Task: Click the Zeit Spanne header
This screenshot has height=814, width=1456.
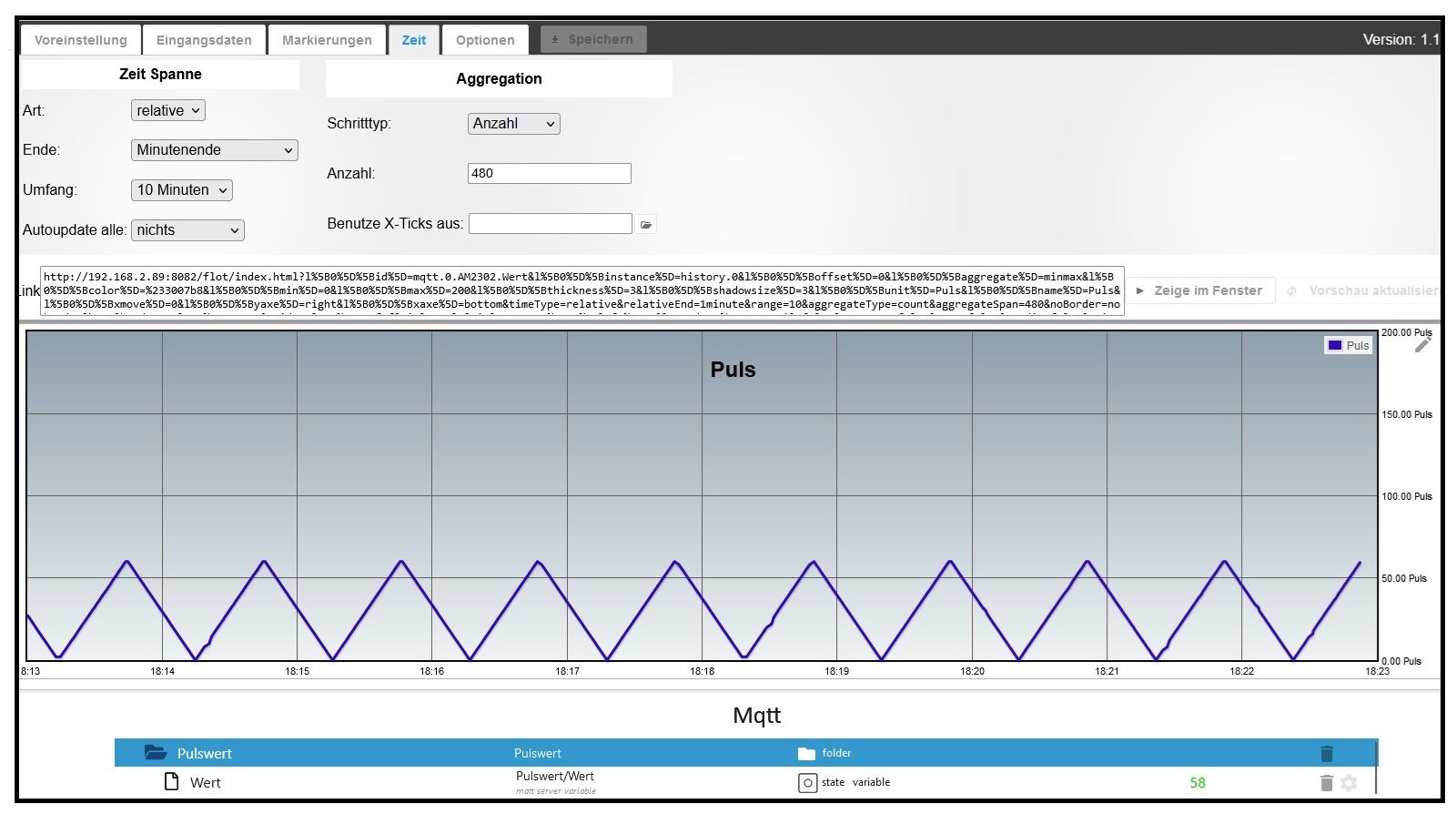Action: point(160,74)
